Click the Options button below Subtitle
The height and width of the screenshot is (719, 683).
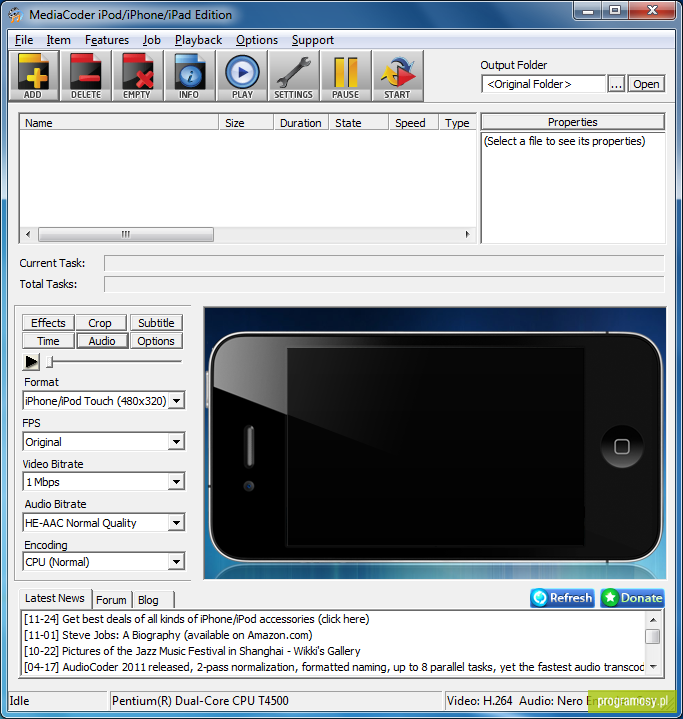click(x=156, y=341)
